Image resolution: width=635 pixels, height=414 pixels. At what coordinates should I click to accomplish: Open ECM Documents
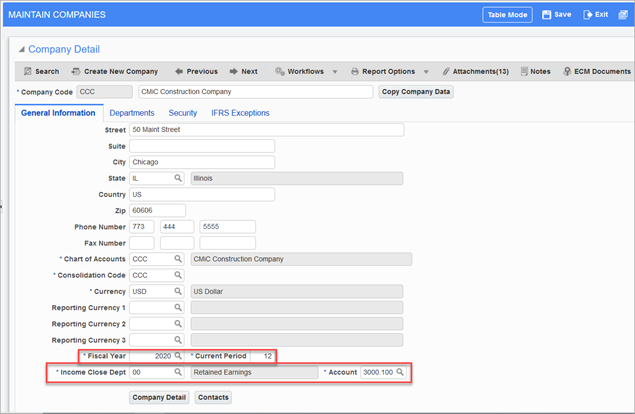click(597, 71)
